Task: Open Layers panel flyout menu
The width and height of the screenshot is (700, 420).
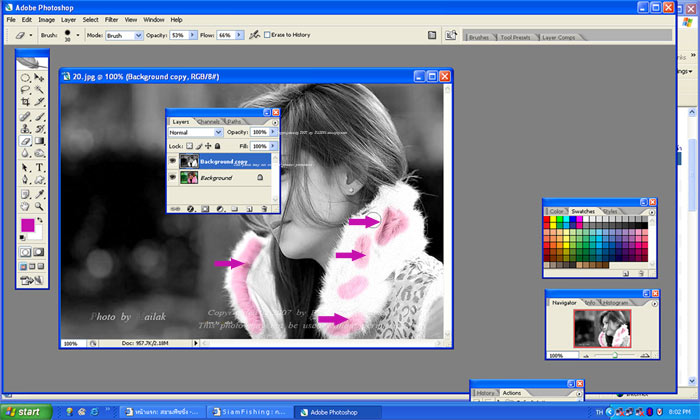Action: pos(275,122)
